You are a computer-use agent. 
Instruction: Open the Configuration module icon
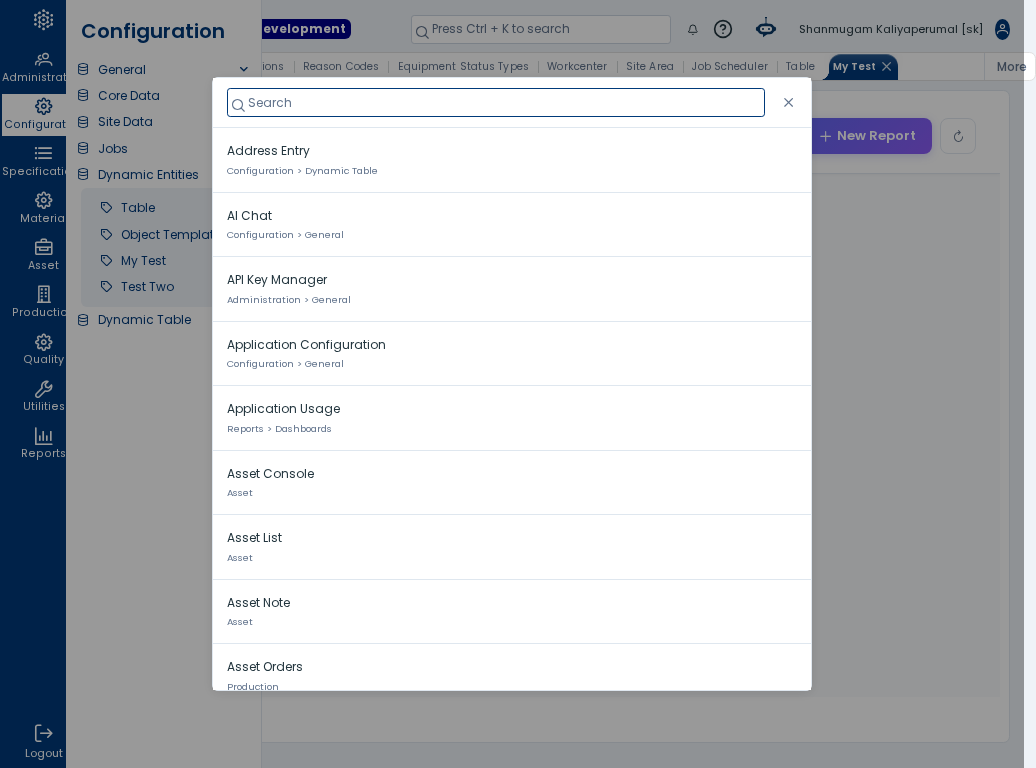pos(44,106)
